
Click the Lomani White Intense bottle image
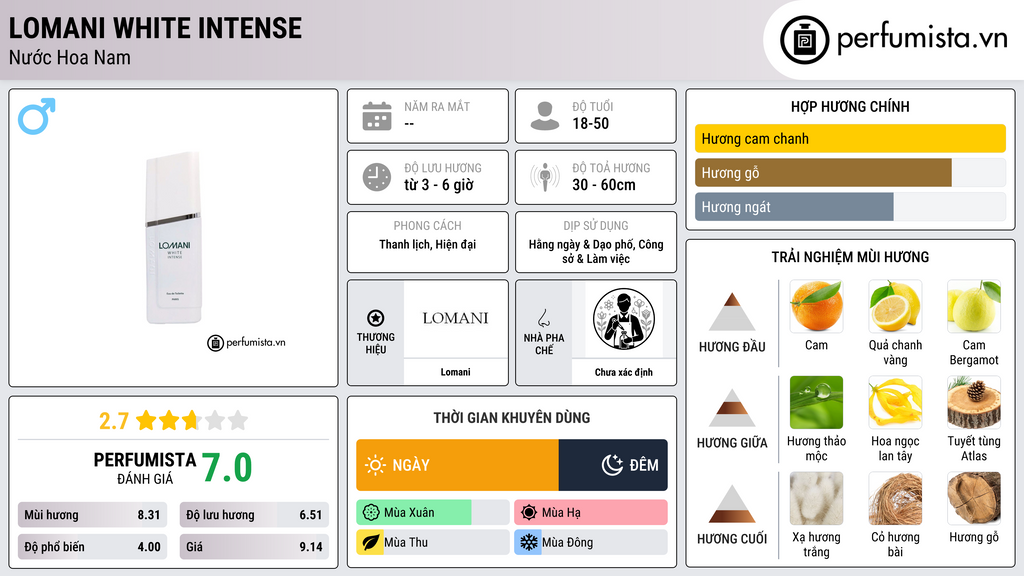[173, 238]
